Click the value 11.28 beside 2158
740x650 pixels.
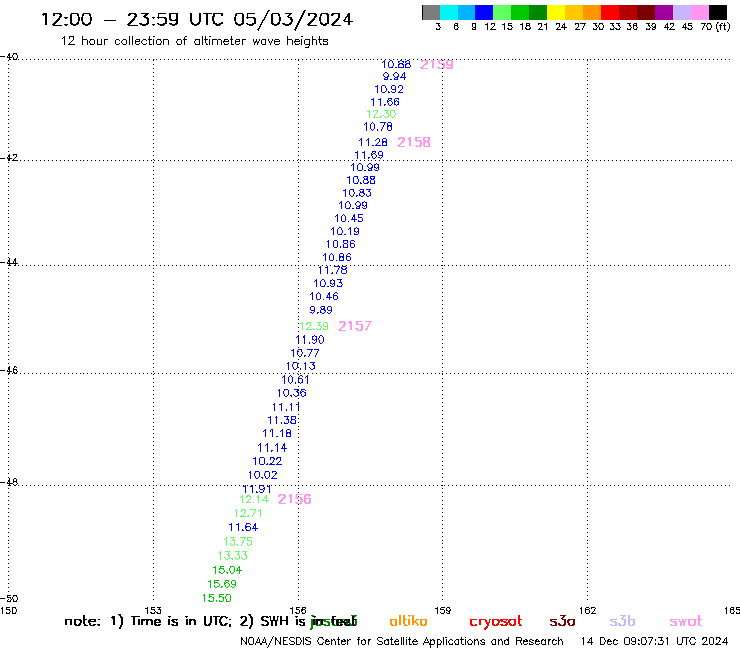(373, 142)
